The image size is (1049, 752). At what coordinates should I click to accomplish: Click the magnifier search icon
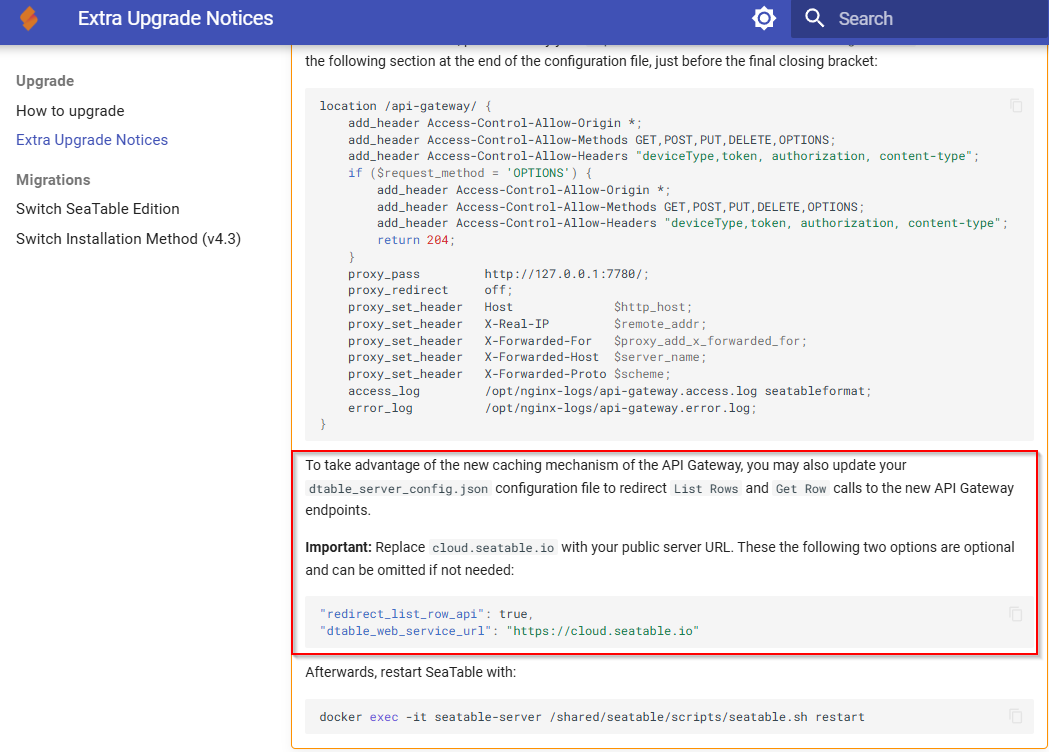pyautogui.click(x=814, y=18)
